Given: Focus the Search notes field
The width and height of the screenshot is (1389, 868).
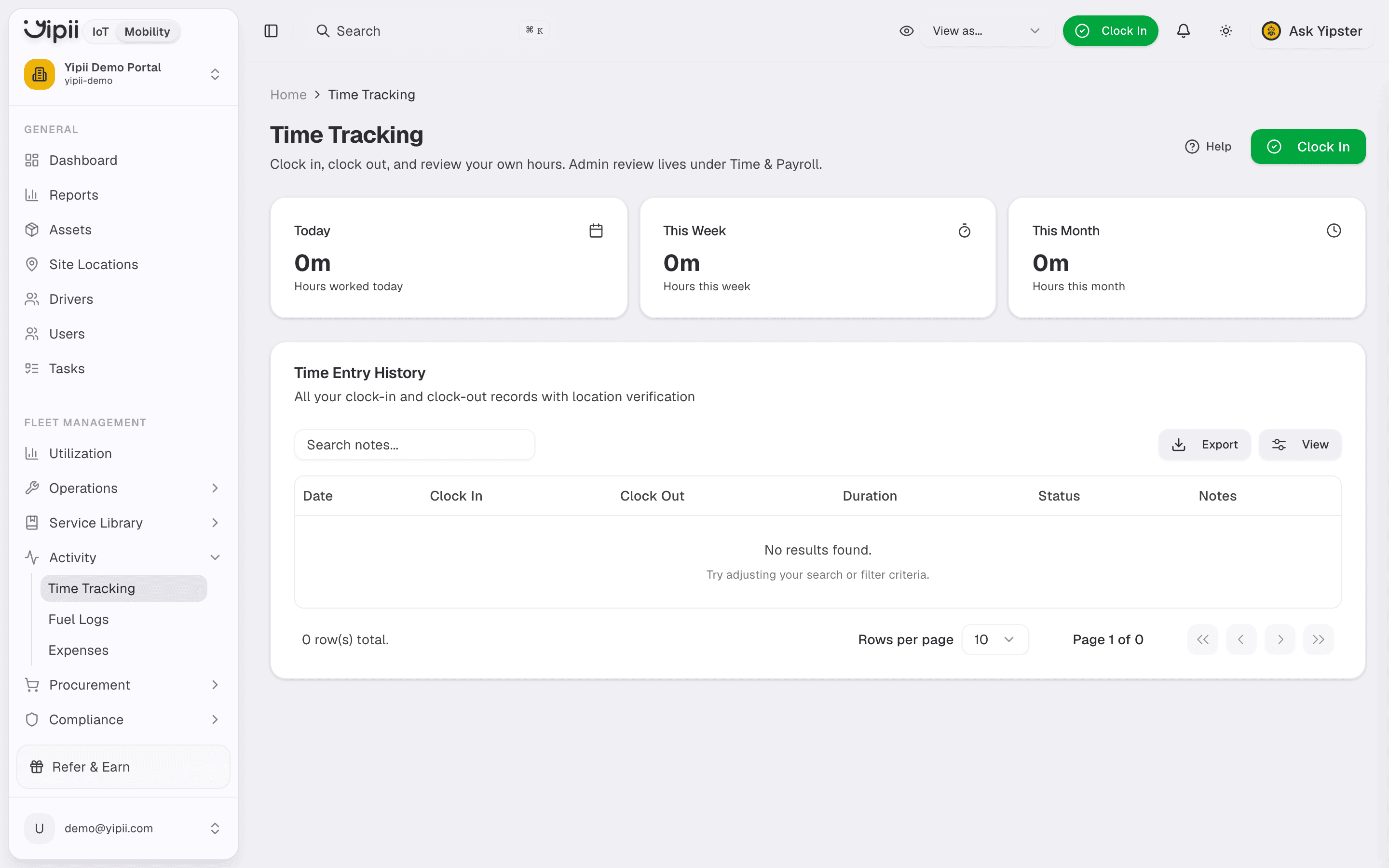Looking at the screenshot, I should point(414,444).
